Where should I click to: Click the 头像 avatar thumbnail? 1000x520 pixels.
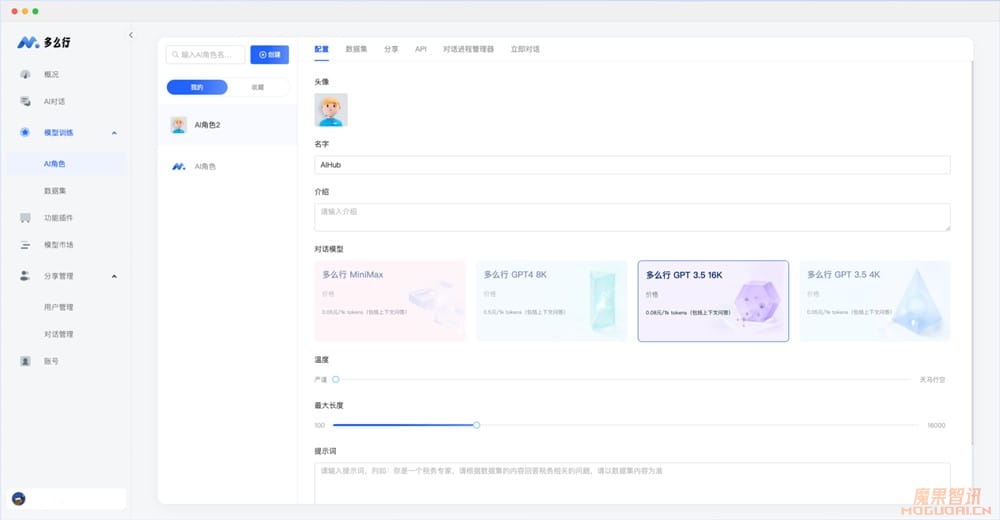[x=331, y=110]
